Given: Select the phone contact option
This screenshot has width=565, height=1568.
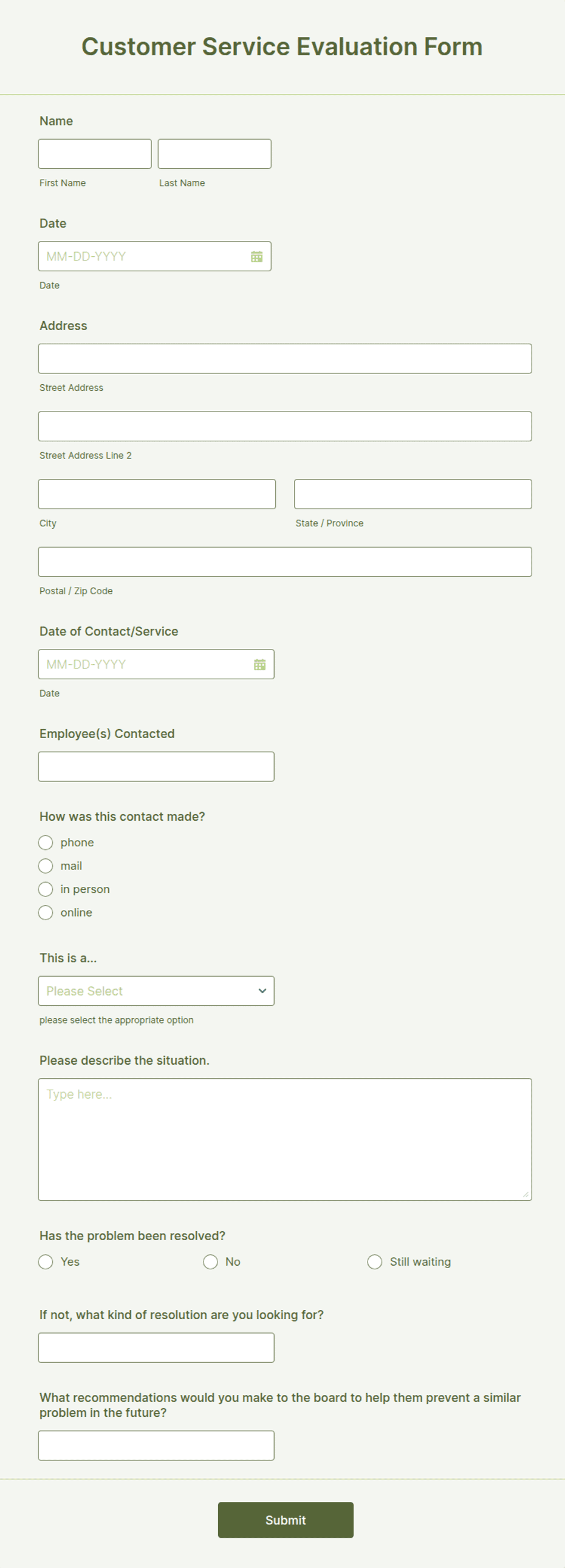Looking at the screenshot, I should (46, 843).
